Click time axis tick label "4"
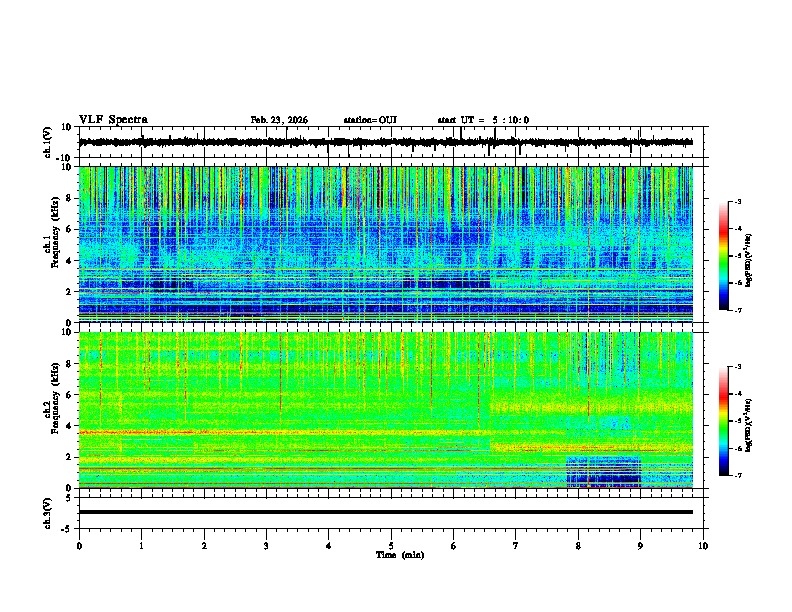792x612 pixels. point(329,546)
